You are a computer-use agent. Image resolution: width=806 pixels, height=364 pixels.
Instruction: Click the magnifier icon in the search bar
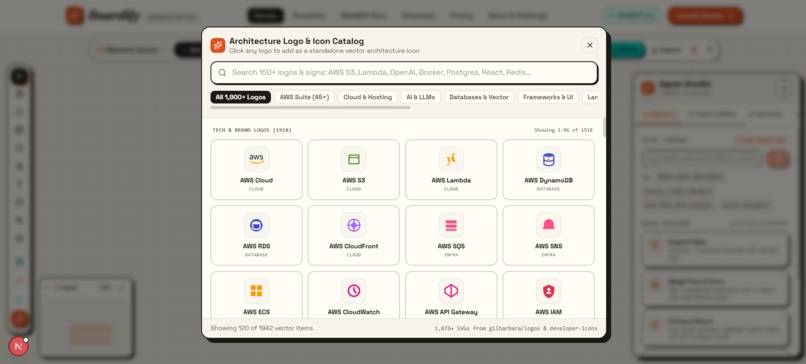[222, 72]
